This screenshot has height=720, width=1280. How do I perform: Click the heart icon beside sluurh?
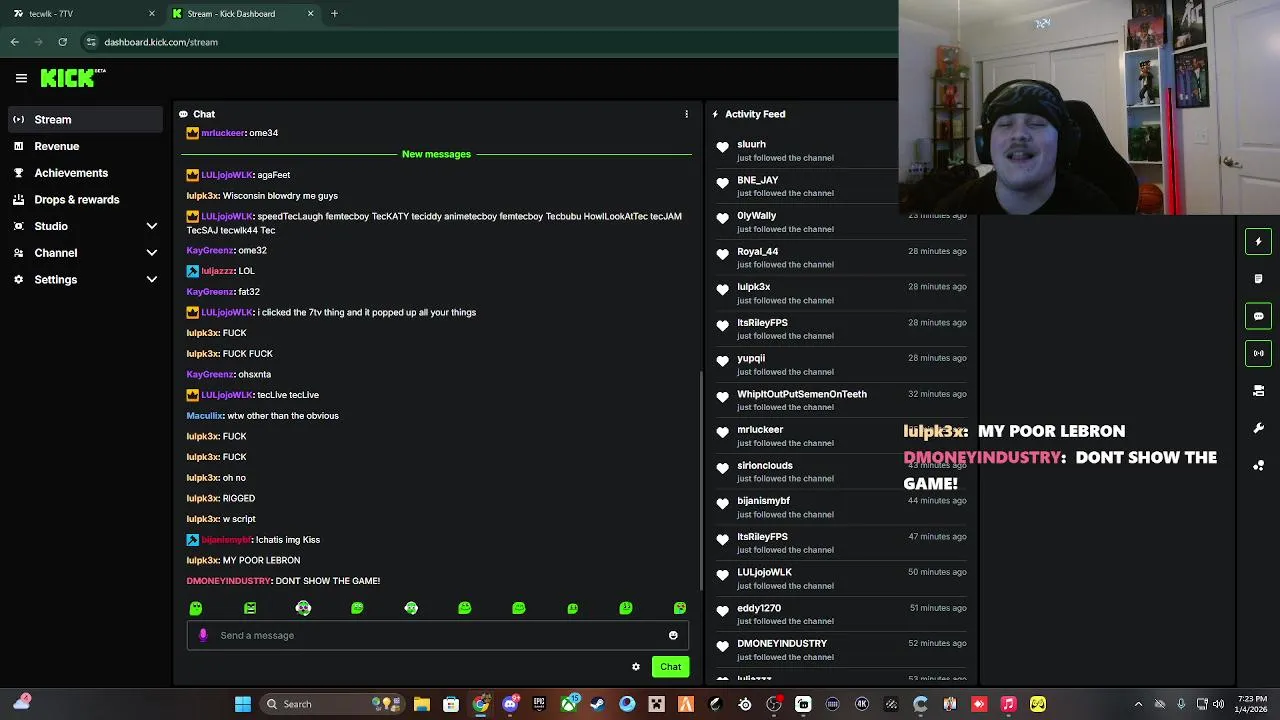point(722,147)
